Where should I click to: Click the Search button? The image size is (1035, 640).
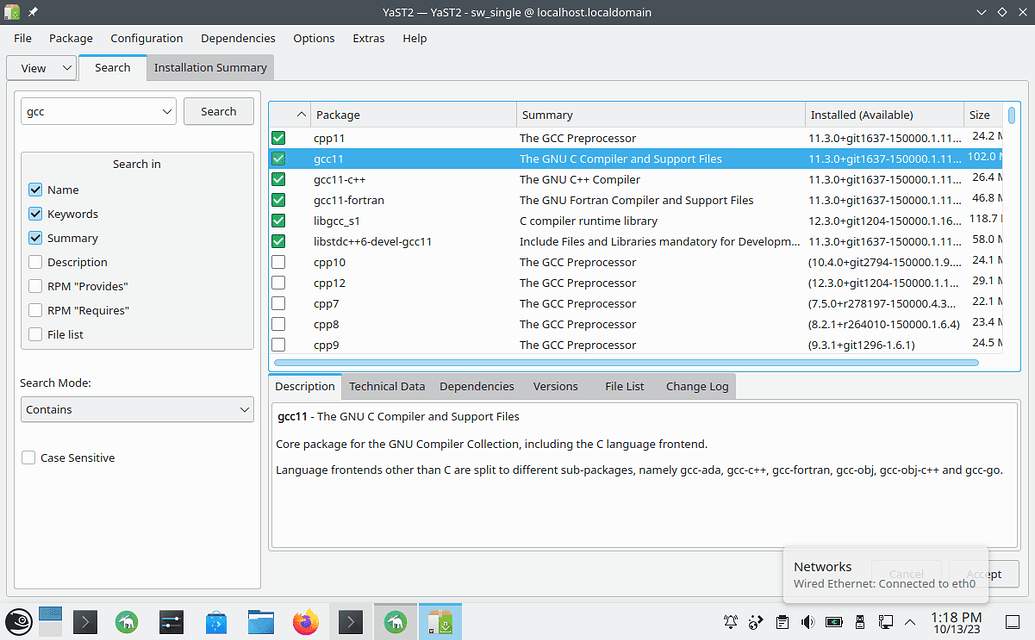coord(218,112)
